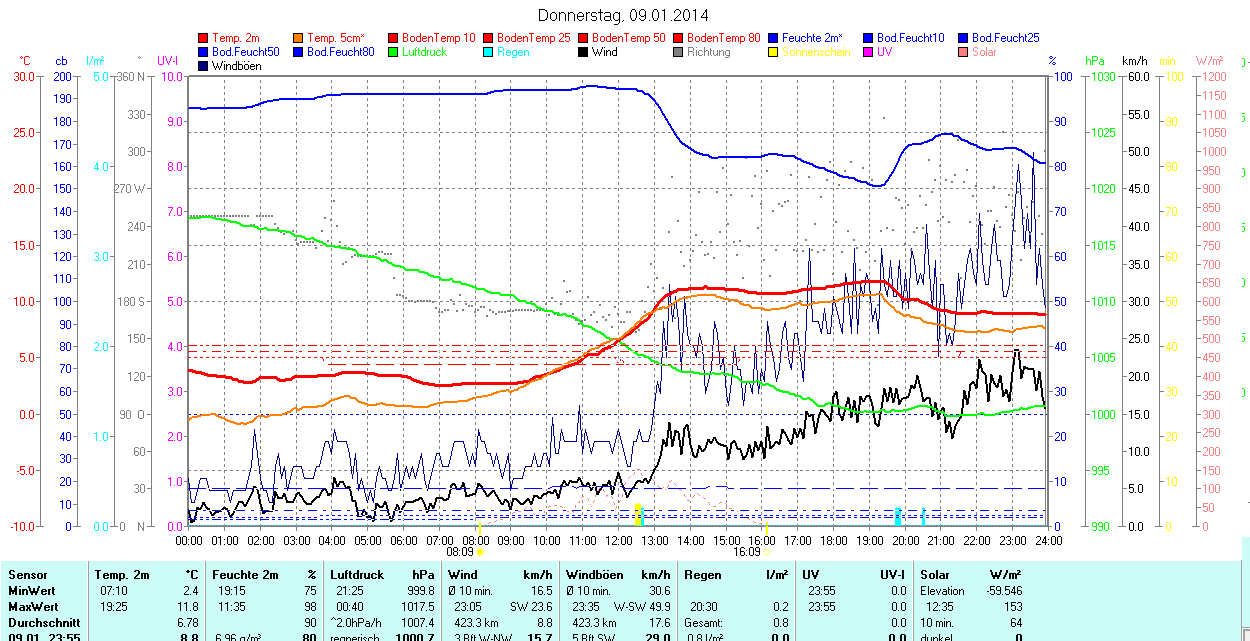The image size is (1250, 641).
Task: Select the Luftdruck column header in table
Action: pyautogui.click(x=359, y=575)
